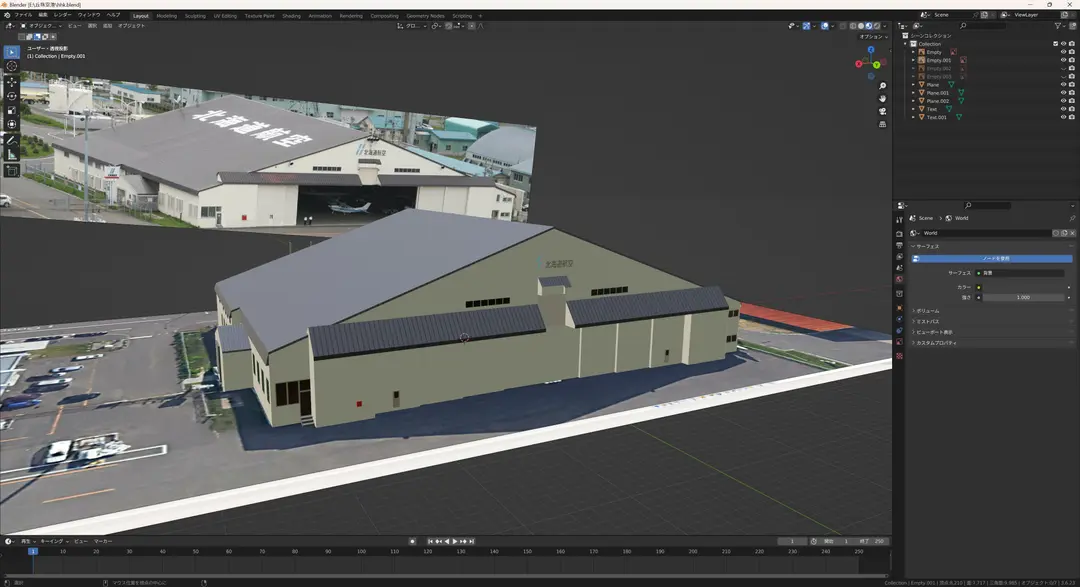This screenshot has width=1080, height=587.
Task: Click the blue use nodes button
Action: tap(992, 258)
